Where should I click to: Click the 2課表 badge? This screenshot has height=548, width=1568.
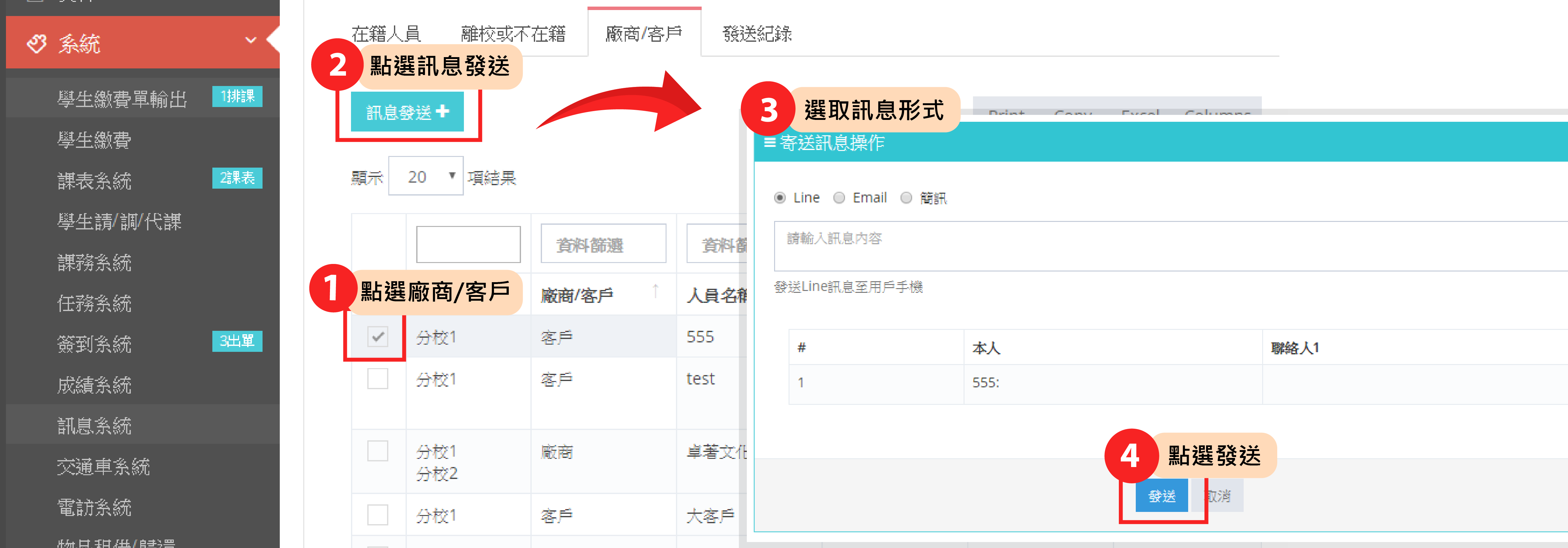pyautogui.click(x=237, y=178)
